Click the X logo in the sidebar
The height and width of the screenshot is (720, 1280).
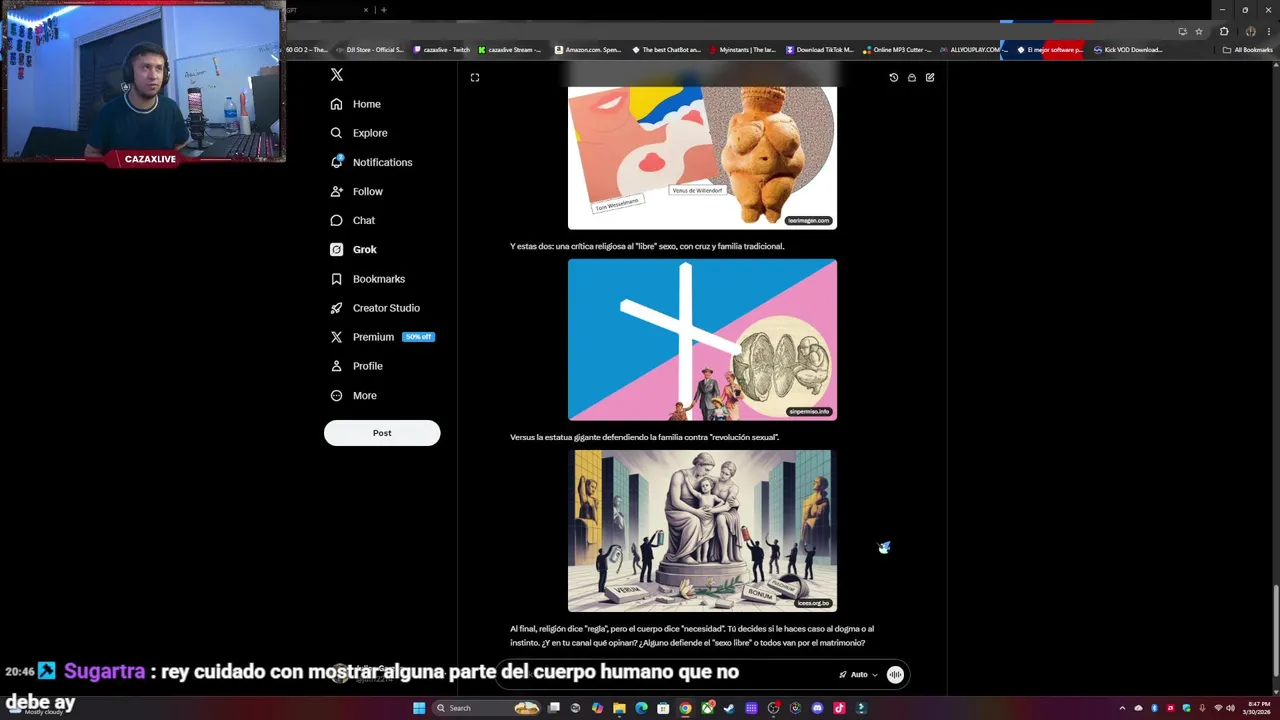point(337,75)
